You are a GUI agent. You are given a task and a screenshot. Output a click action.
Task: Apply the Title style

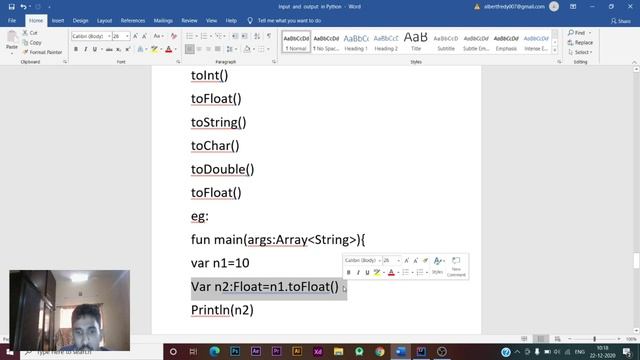click(416, 42)
